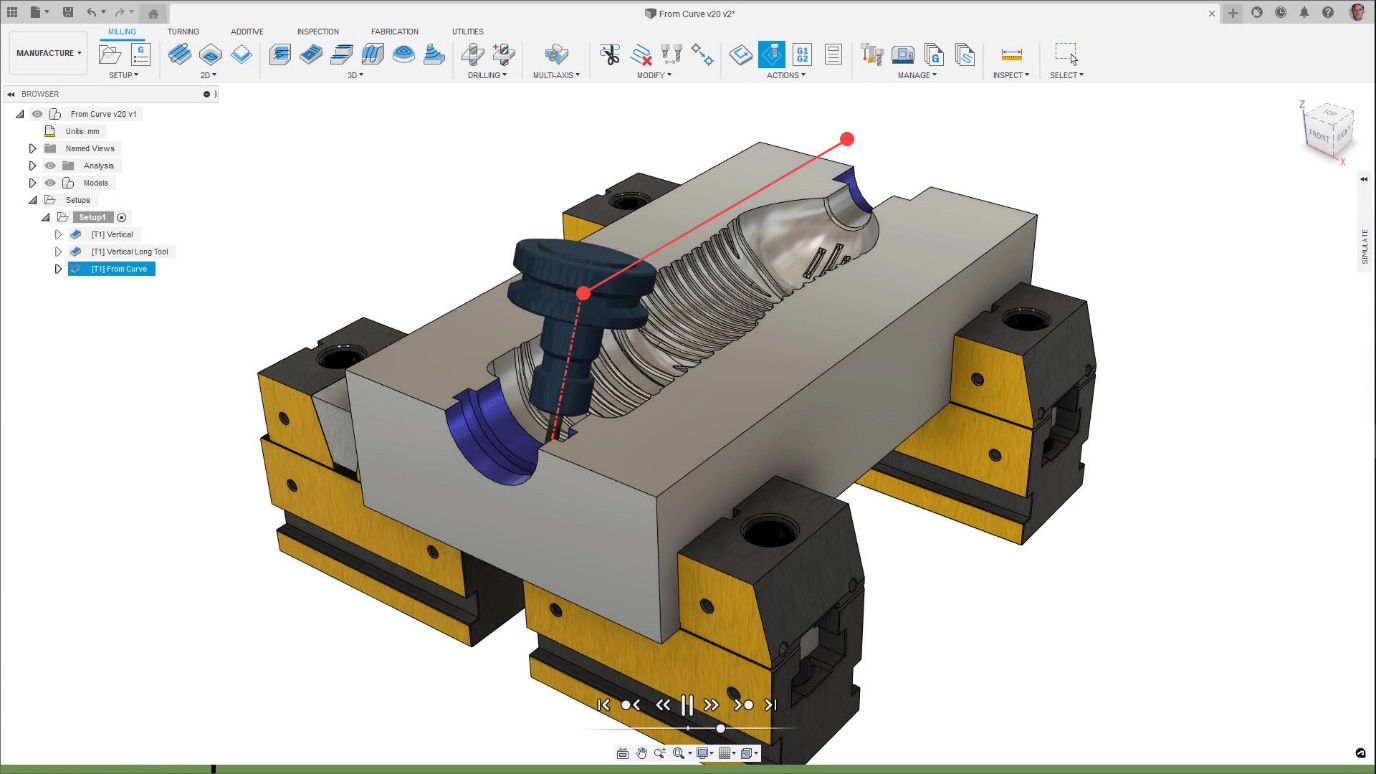The height and width of the screenshot is (774, 1376).
Task: Click the Post Process G1G2 icon
Action: tap(802, 54)
